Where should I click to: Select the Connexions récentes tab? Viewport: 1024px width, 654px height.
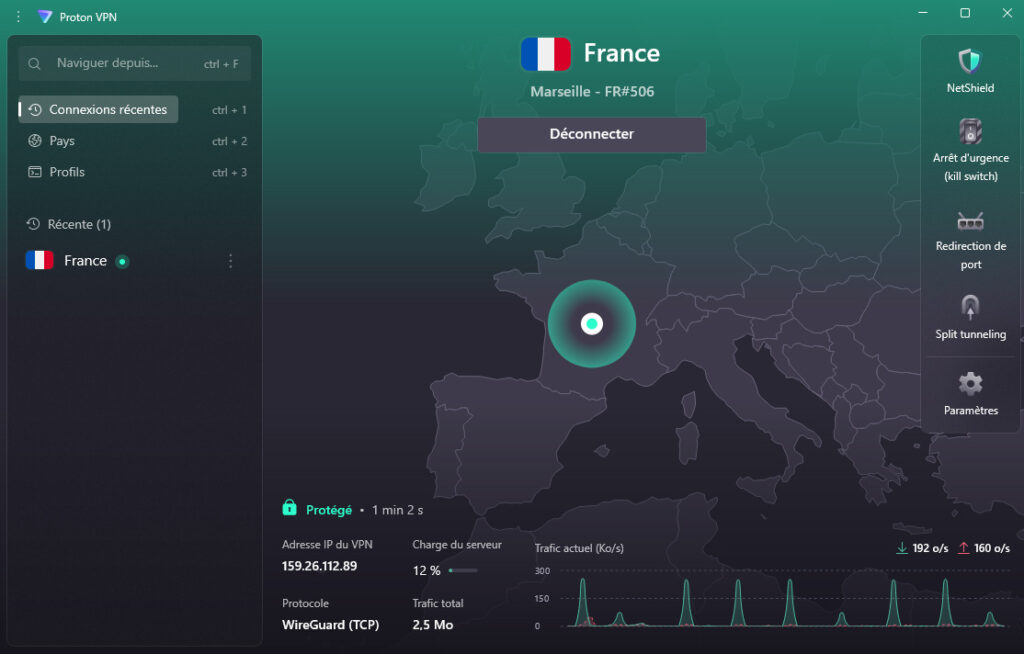click(99, 110)
